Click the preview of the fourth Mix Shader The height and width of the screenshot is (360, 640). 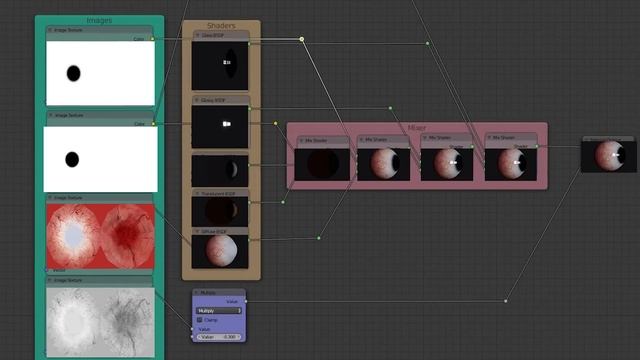pyautogui.click(x=511, y=164)
